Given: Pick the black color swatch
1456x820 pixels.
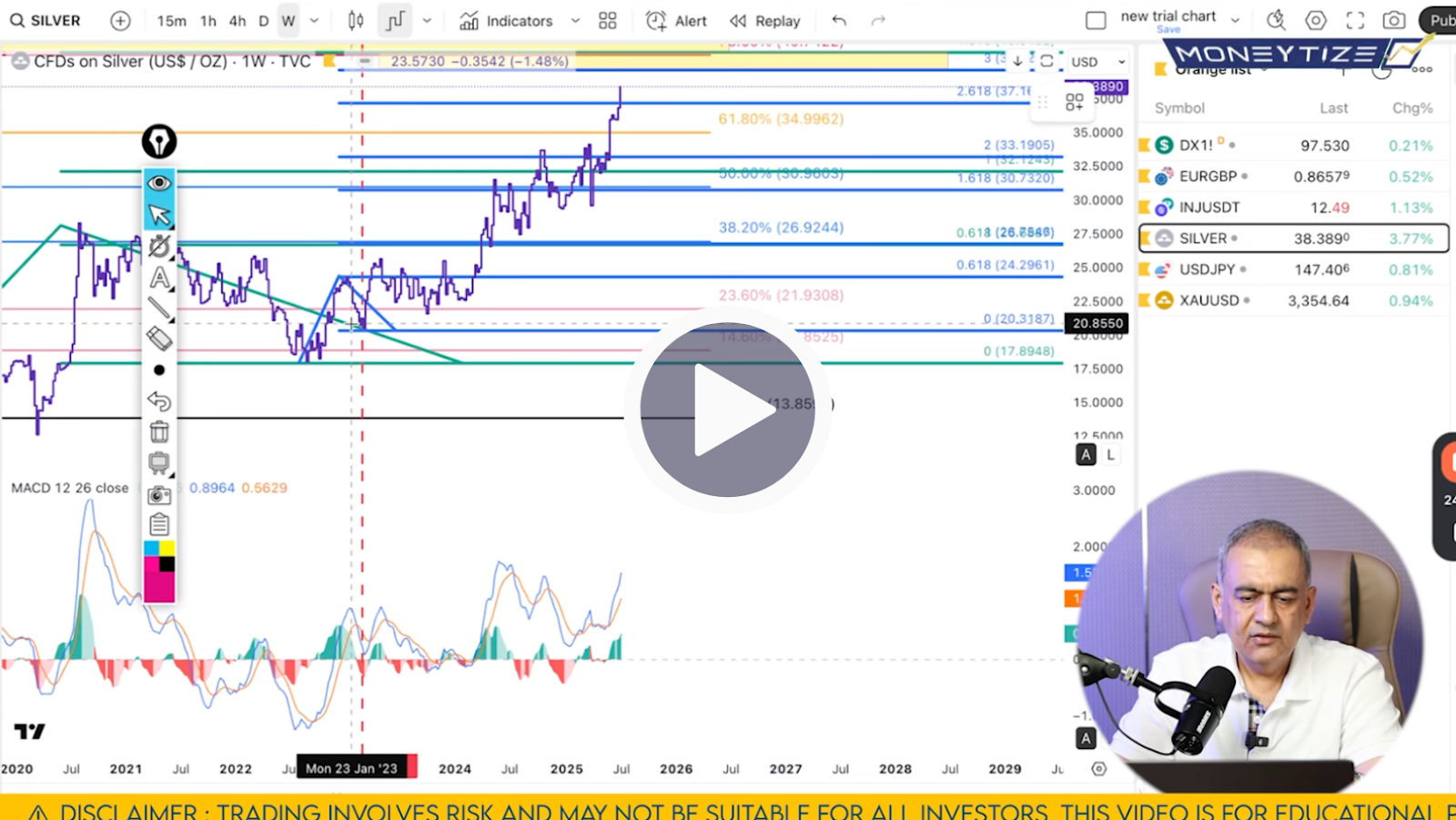Looking at the screenshot, I should (167, 564).
